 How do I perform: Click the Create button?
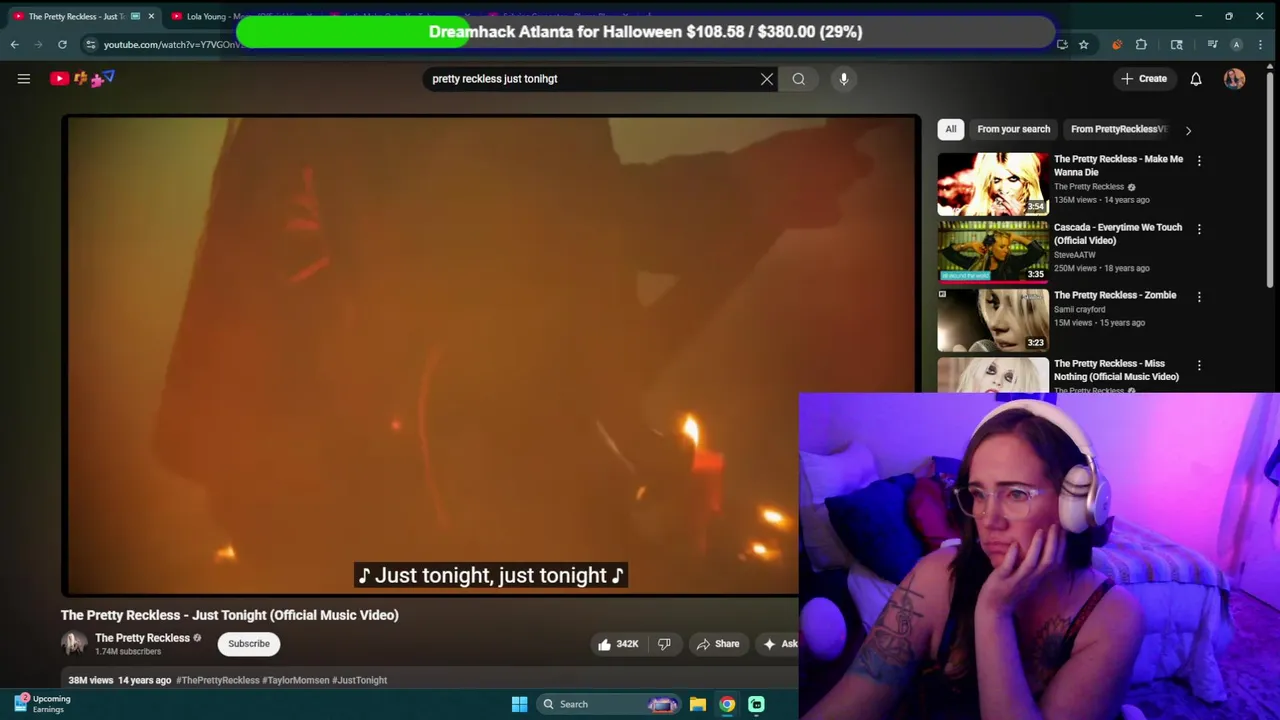point(1143,79)
